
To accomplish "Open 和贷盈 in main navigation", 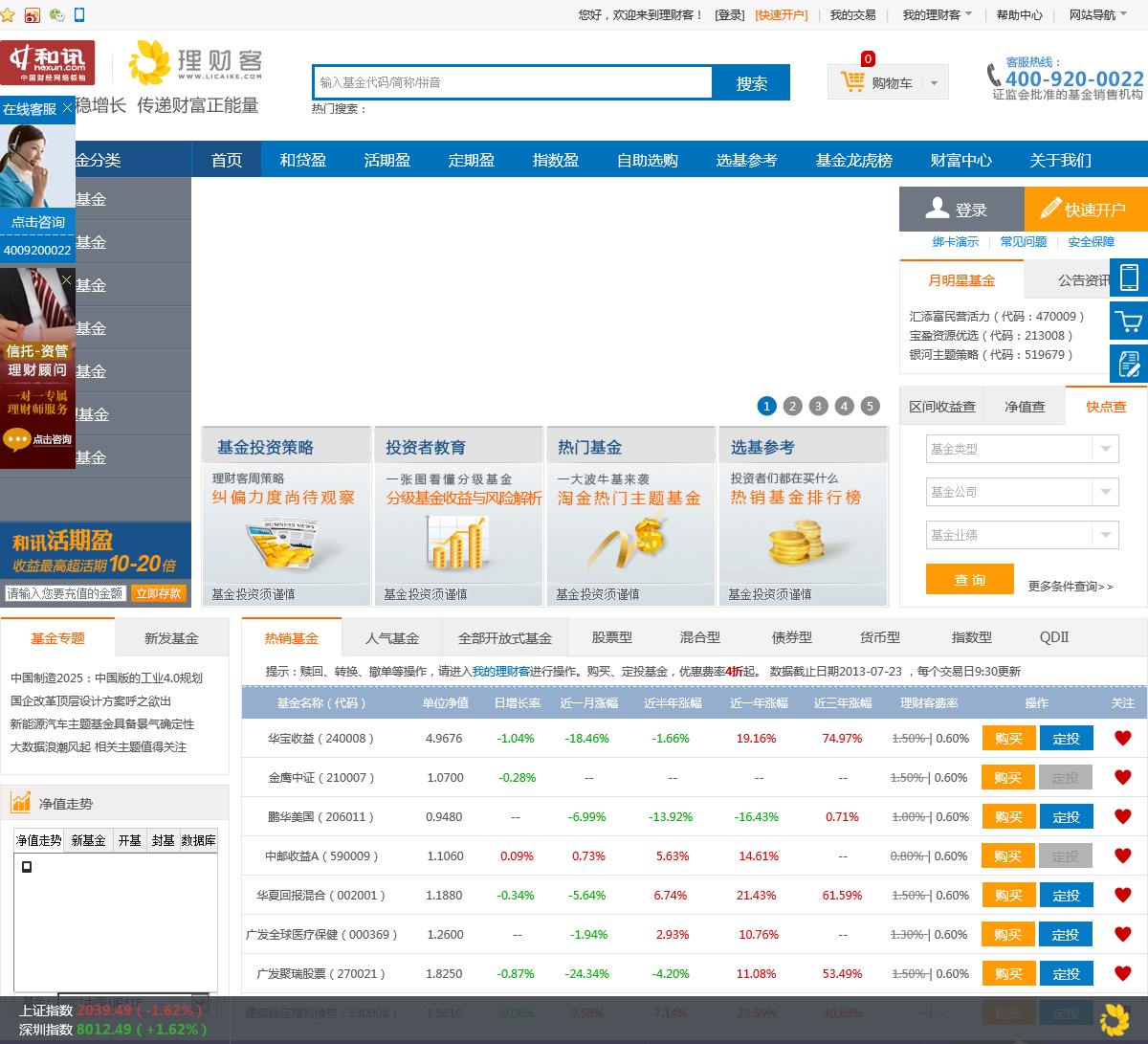I will click(303, 160).
